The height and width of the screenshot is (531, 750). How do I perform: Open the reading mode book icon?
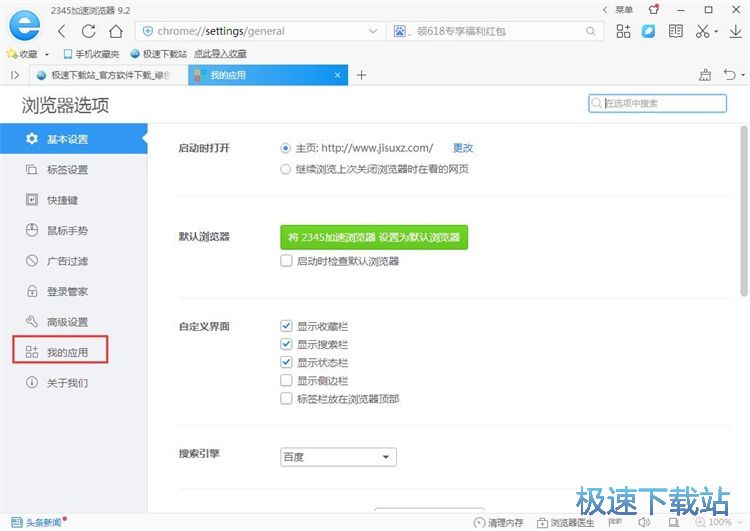[x=675, y=32]
